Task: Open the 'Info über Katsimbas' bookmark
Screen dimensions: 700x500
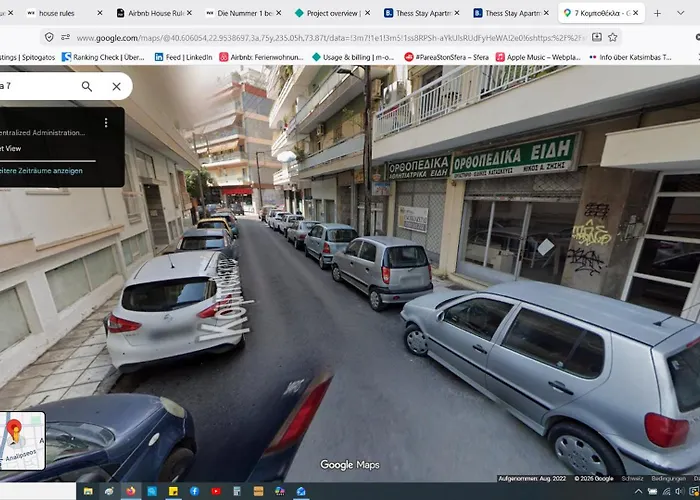Action: pyautogui.click(x=630, y=57)
